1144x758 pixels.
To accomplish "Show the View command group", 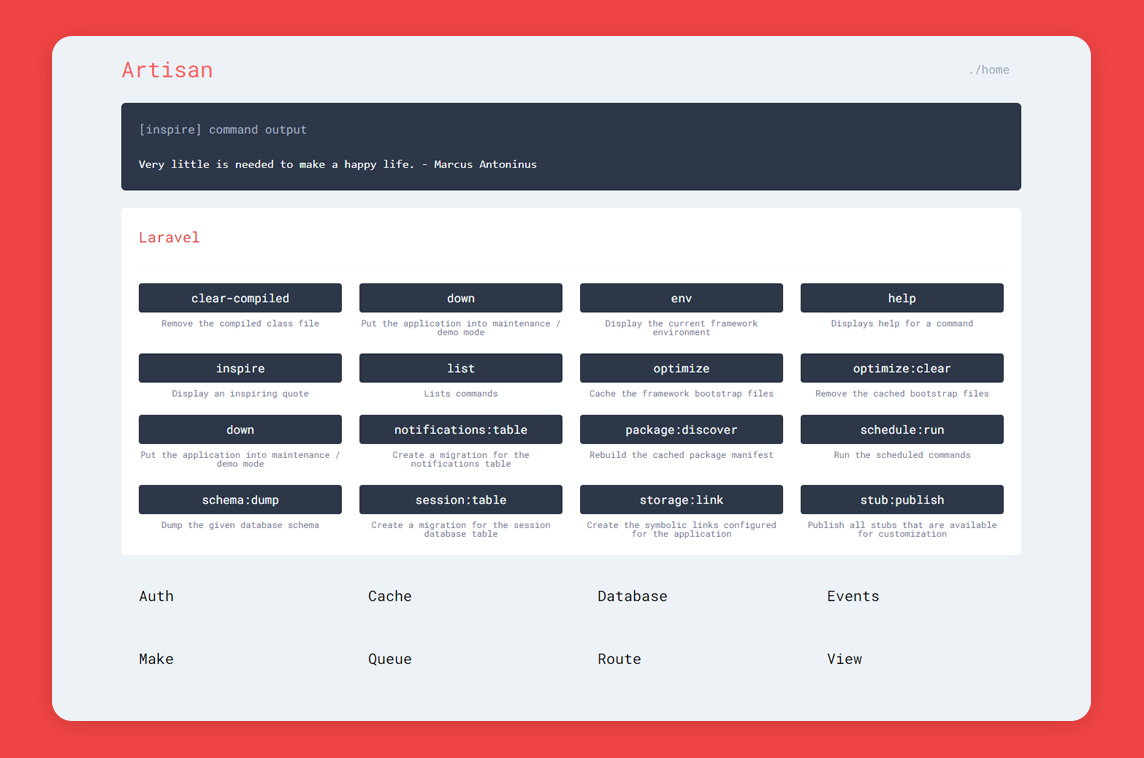I will tap(844, 659).
